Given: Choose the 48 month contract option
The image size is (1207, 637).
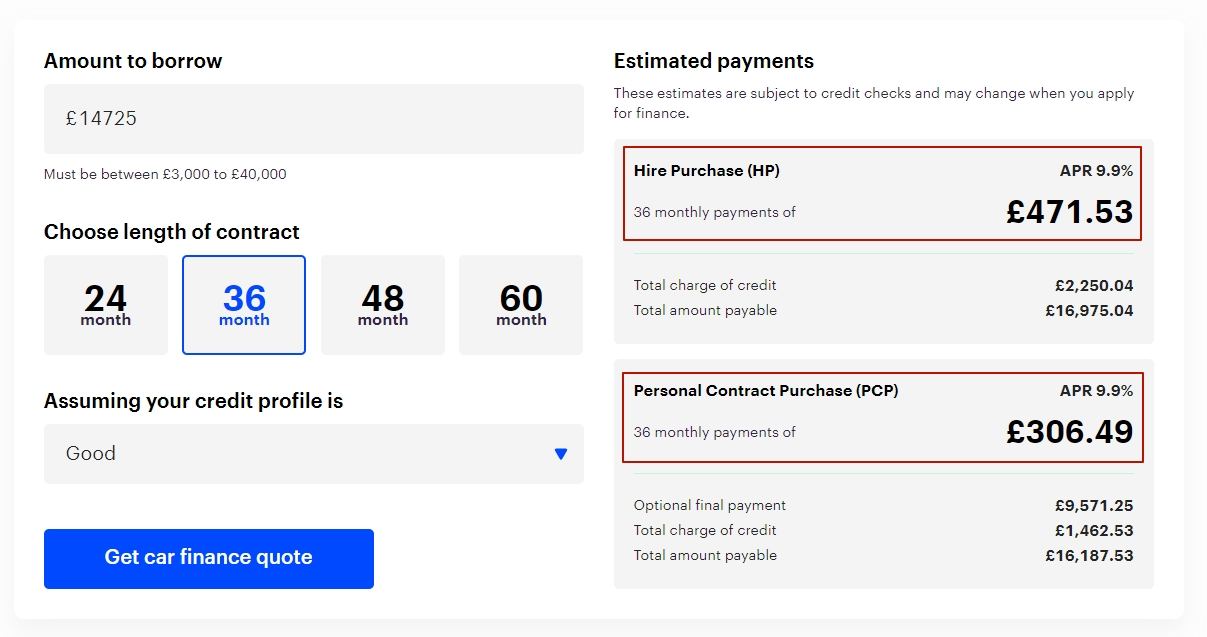Looking at the screenshot, I should 382,305.
